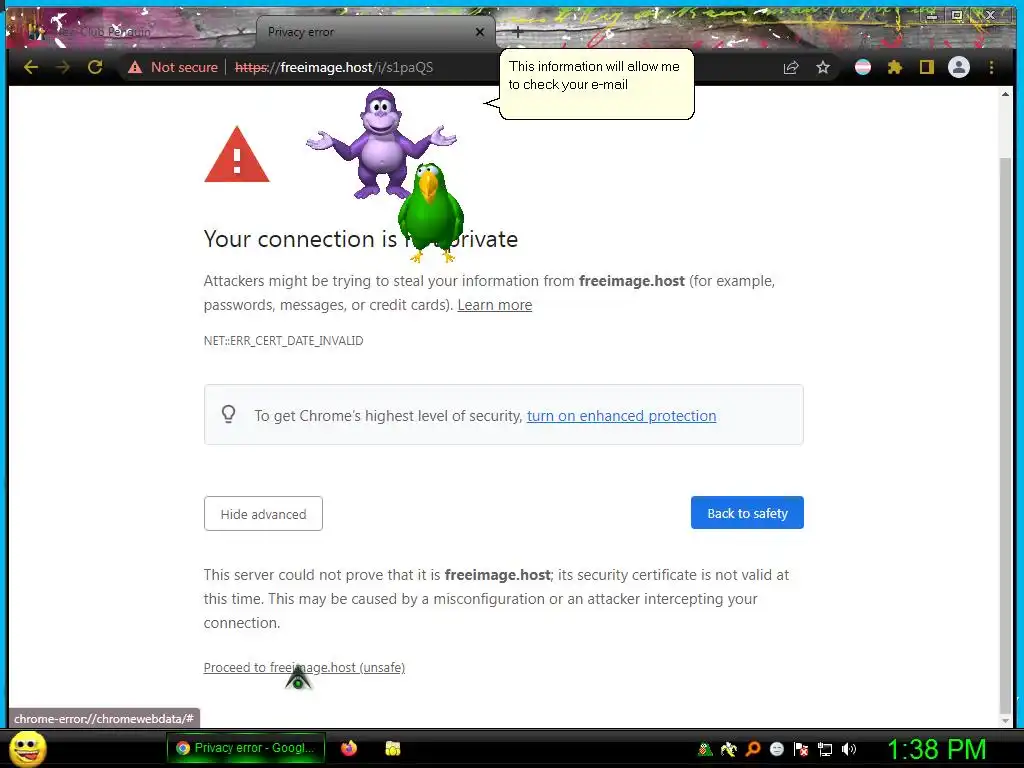Click the lightbulb icon in the security tip

[229, 414]
